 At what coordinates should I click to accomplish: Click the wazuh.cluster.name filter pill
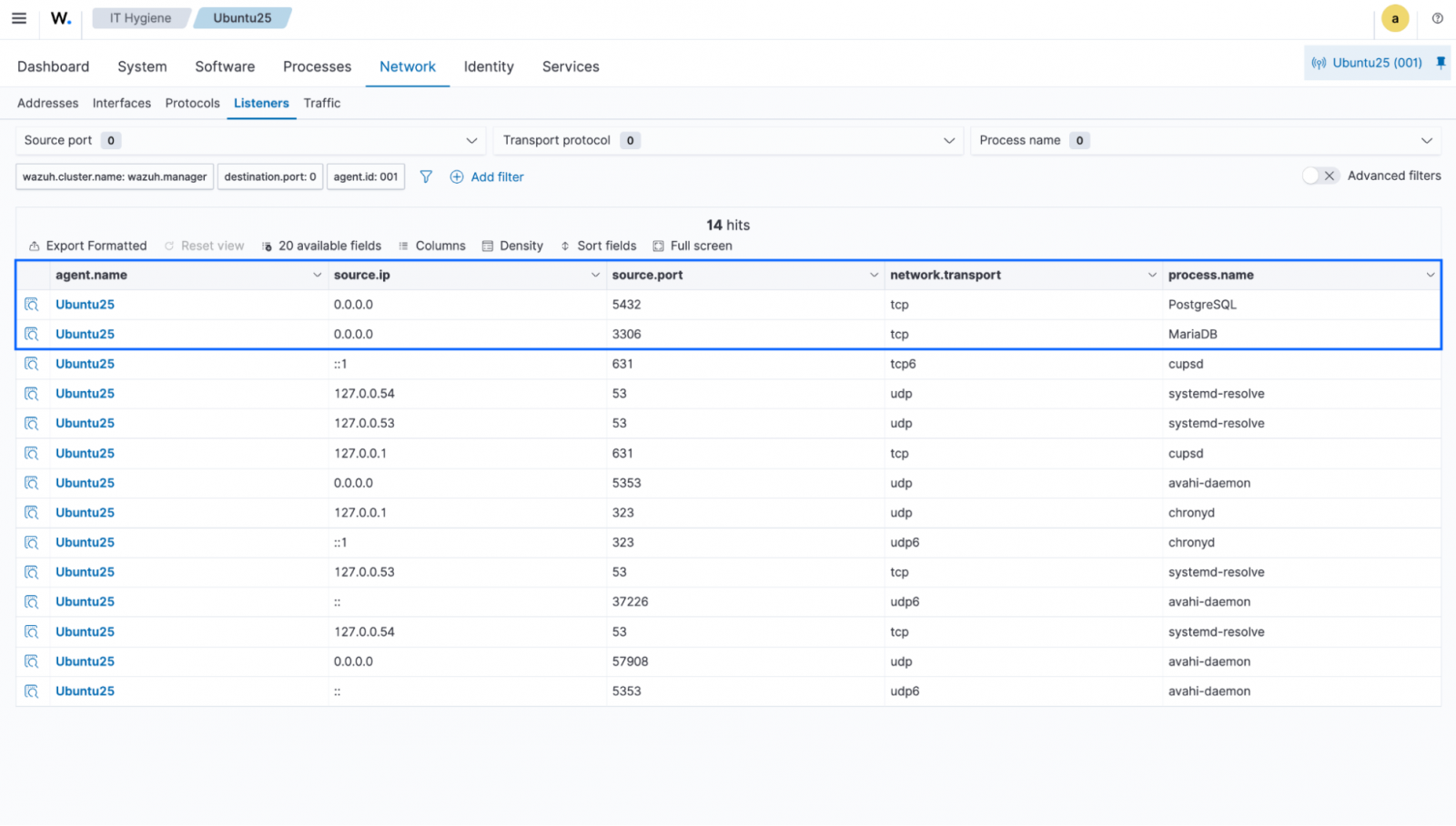(114, 176)
